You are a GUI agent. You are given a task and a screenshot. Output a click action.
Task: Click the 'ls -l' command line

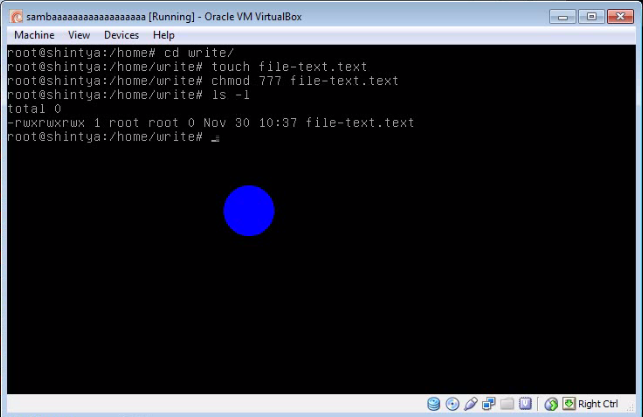click(128, 95)
